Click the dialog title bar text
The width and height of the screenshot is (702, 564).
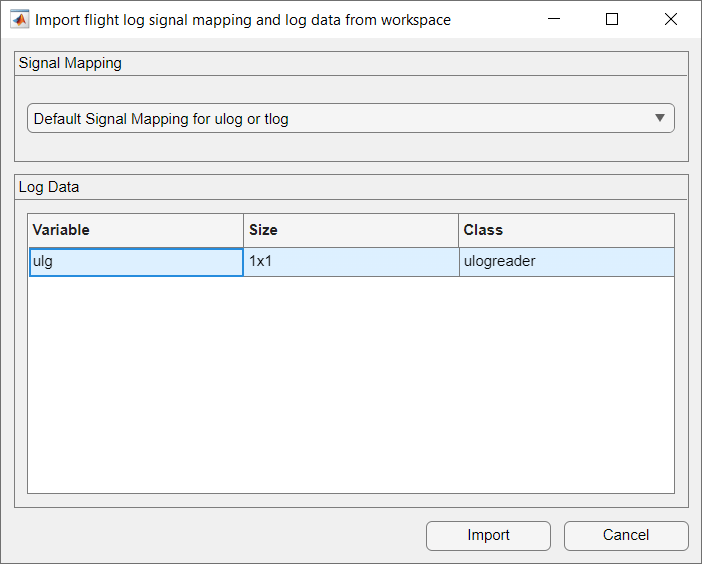pyautogui.click(x=243, y=19)
